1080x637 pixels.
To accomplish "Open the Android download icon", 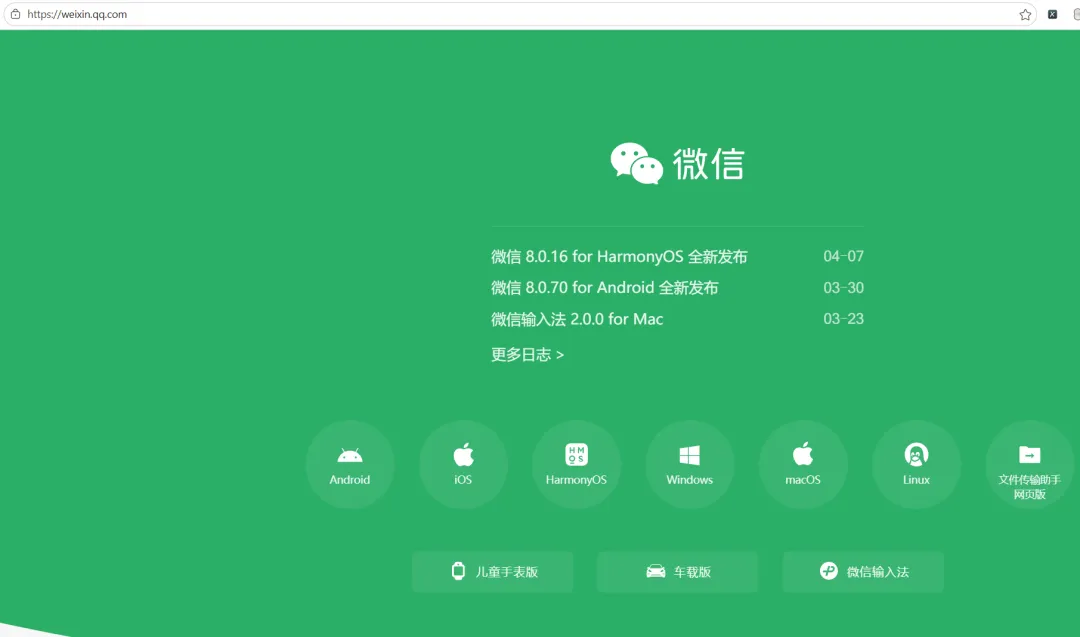I will [x=350, y=465].
